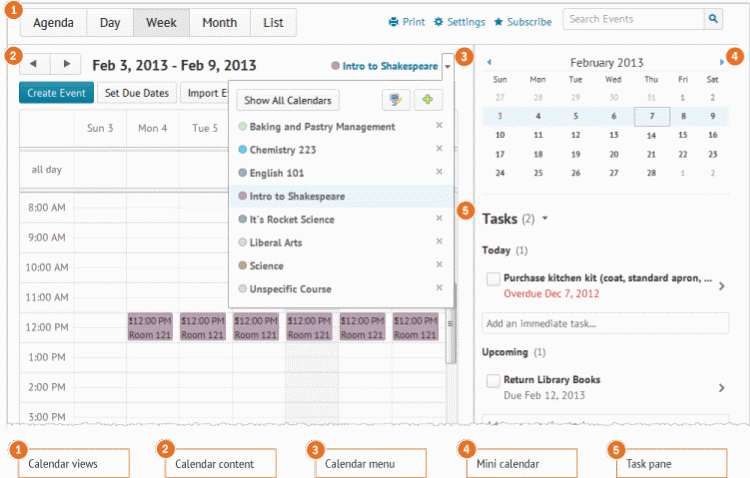Click the next week arrow

click(x=66, y=63)
